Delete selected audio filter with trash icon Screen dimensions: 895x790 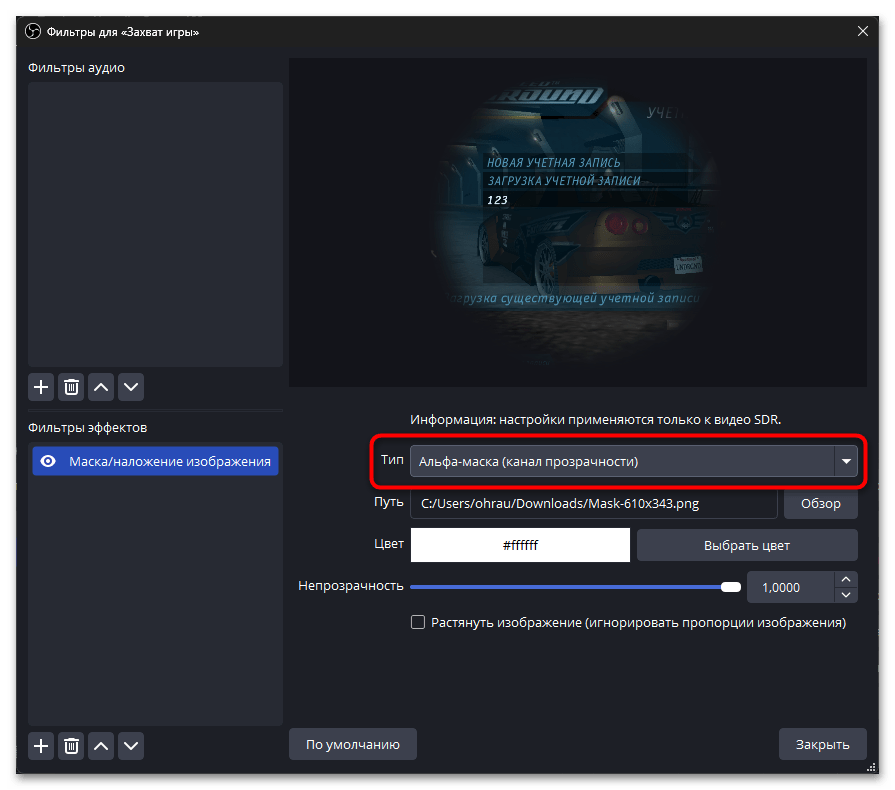(71, 388)
